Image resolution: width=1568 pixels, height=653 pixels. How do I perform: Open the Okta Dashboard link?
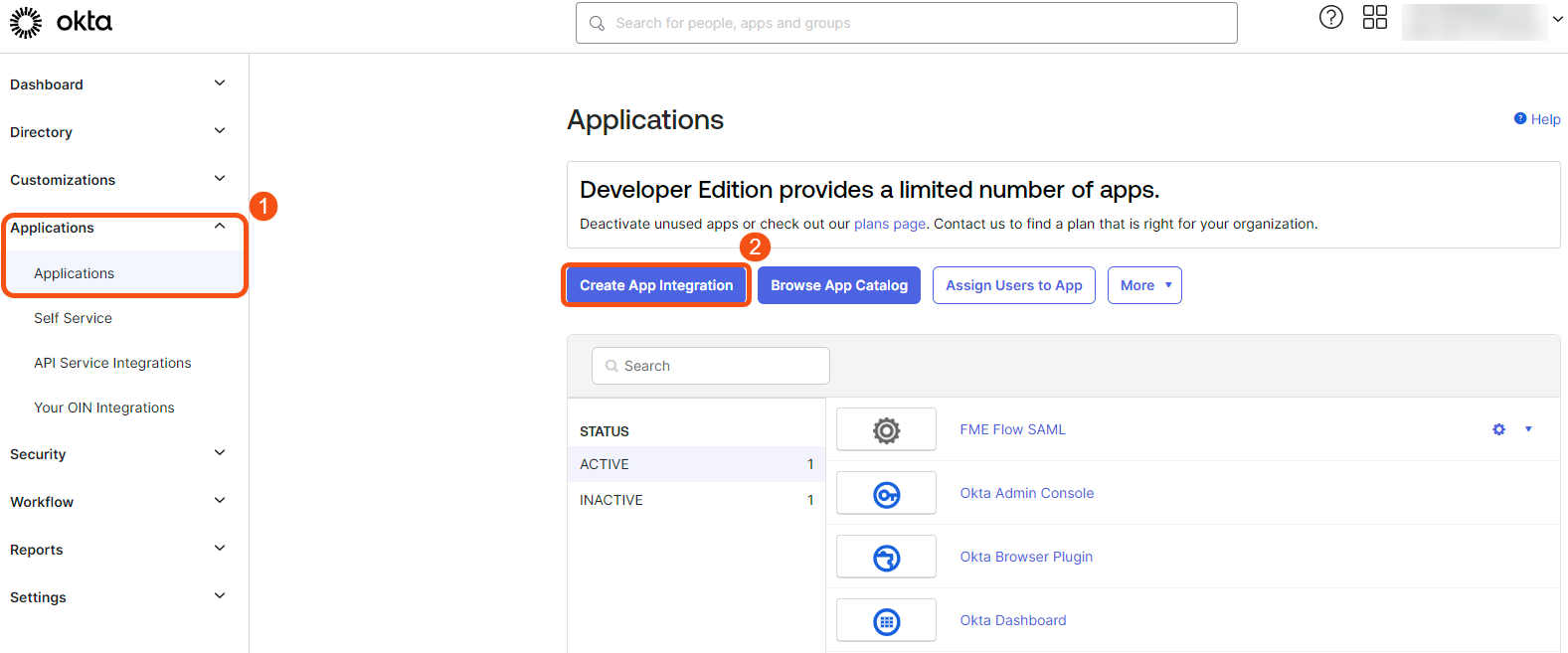pyautogui.click(x=1013, y=620)
